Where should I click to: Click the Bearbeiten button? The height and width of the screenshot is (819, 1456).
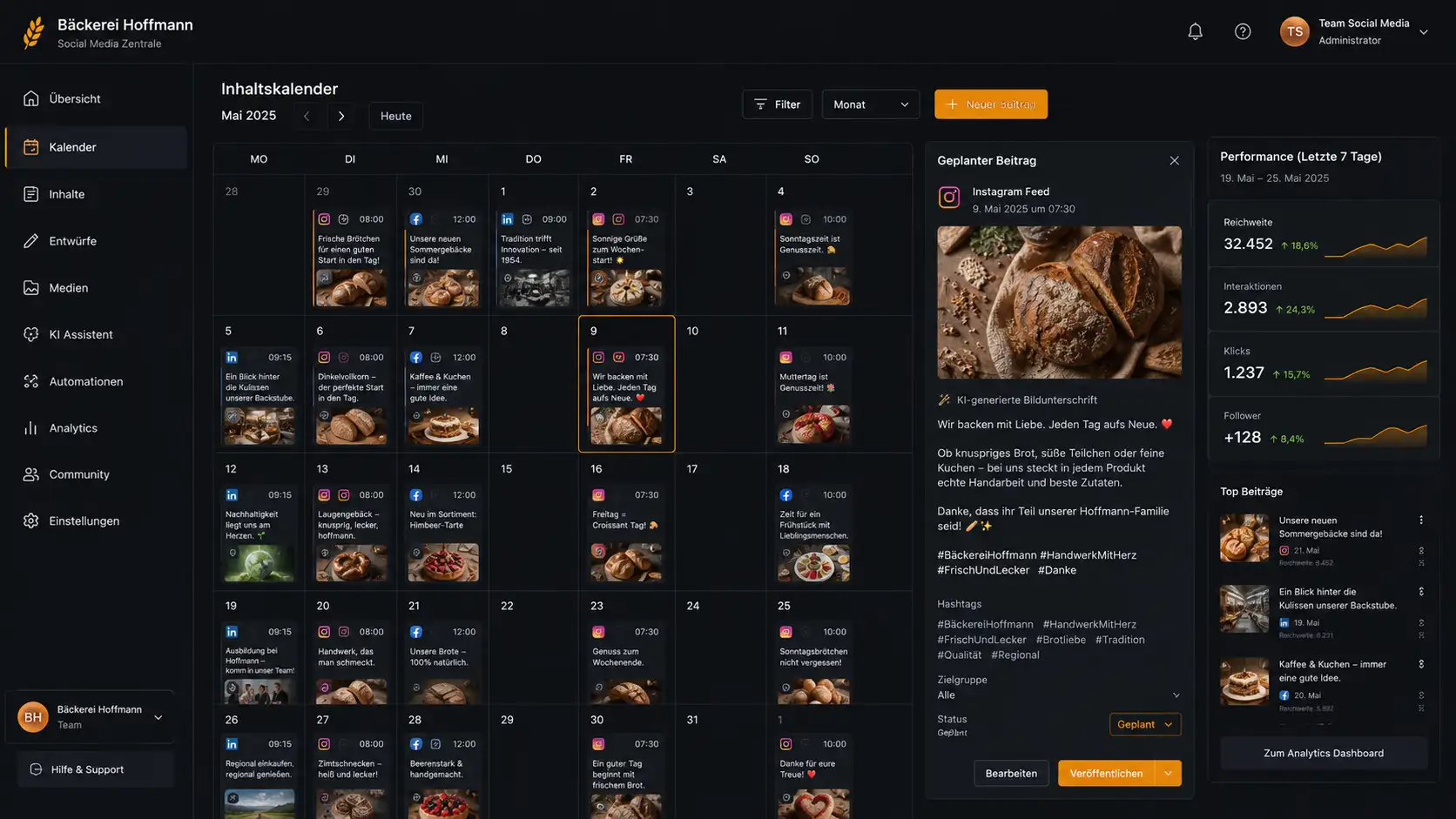pyautogui.click(x=1011, y=773)
